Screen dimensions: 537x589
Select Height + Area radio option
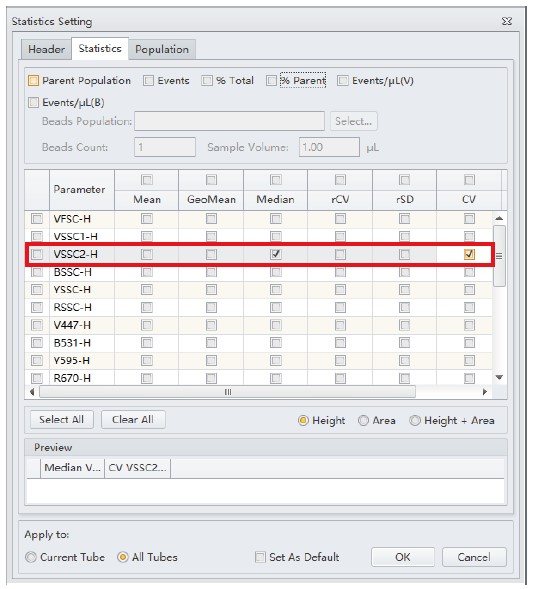click(415, 420)
